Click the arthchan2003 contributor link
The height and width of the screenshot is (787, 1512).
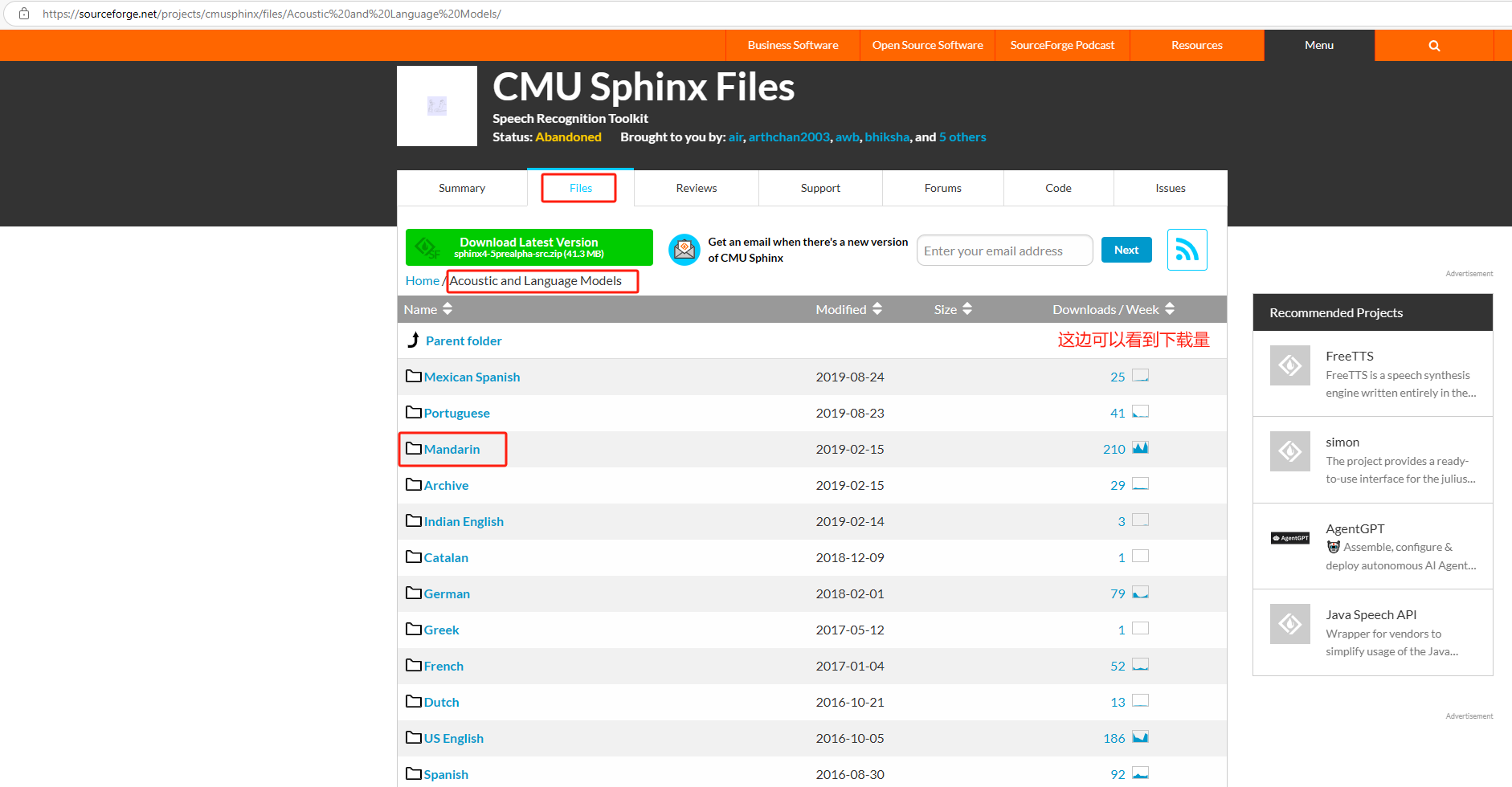click(x=789, y=137)
